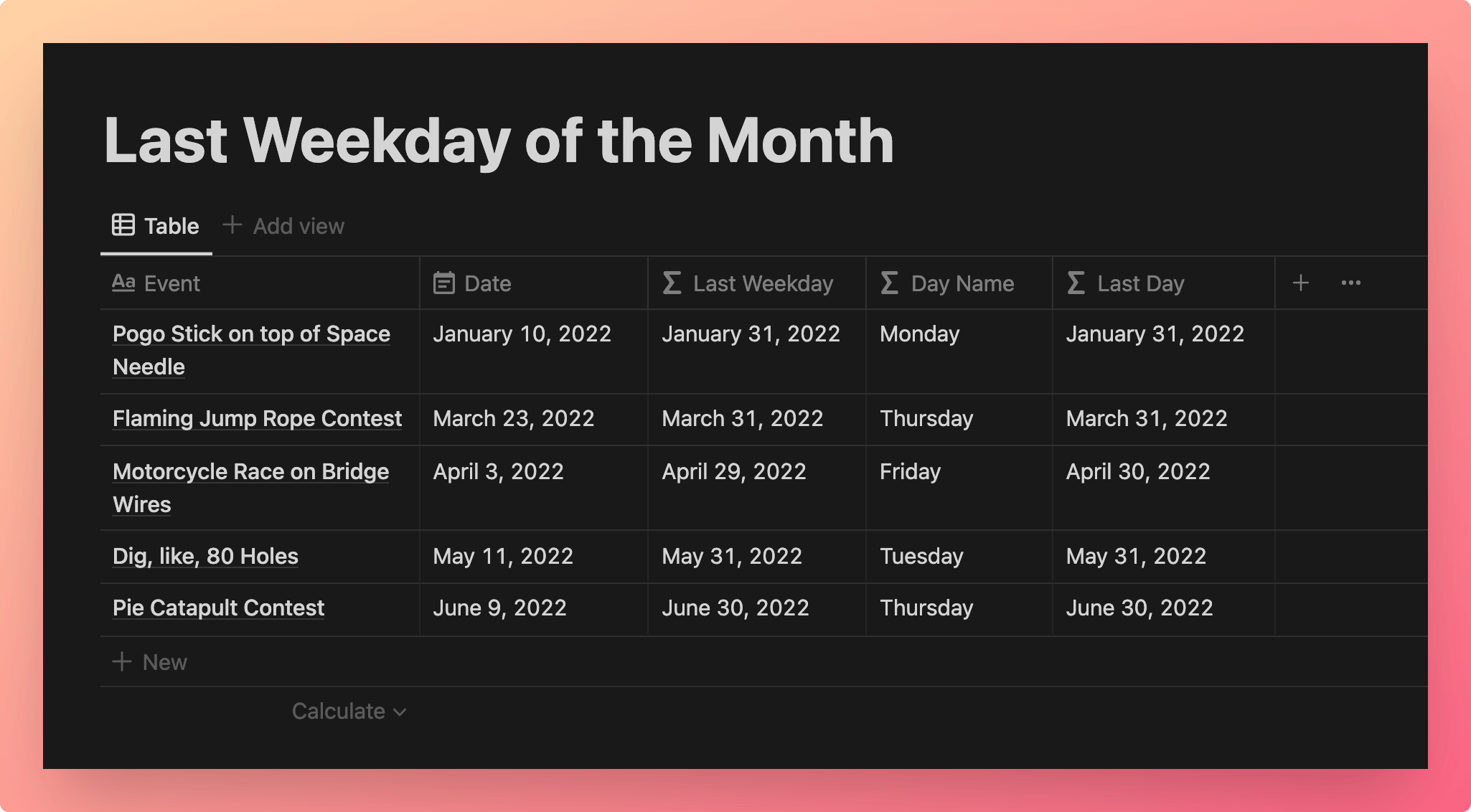This screenshot has width=1471, height=812.
Task: Open the Date column header menu
Action: pyautogui.click(x=533, y=283)
